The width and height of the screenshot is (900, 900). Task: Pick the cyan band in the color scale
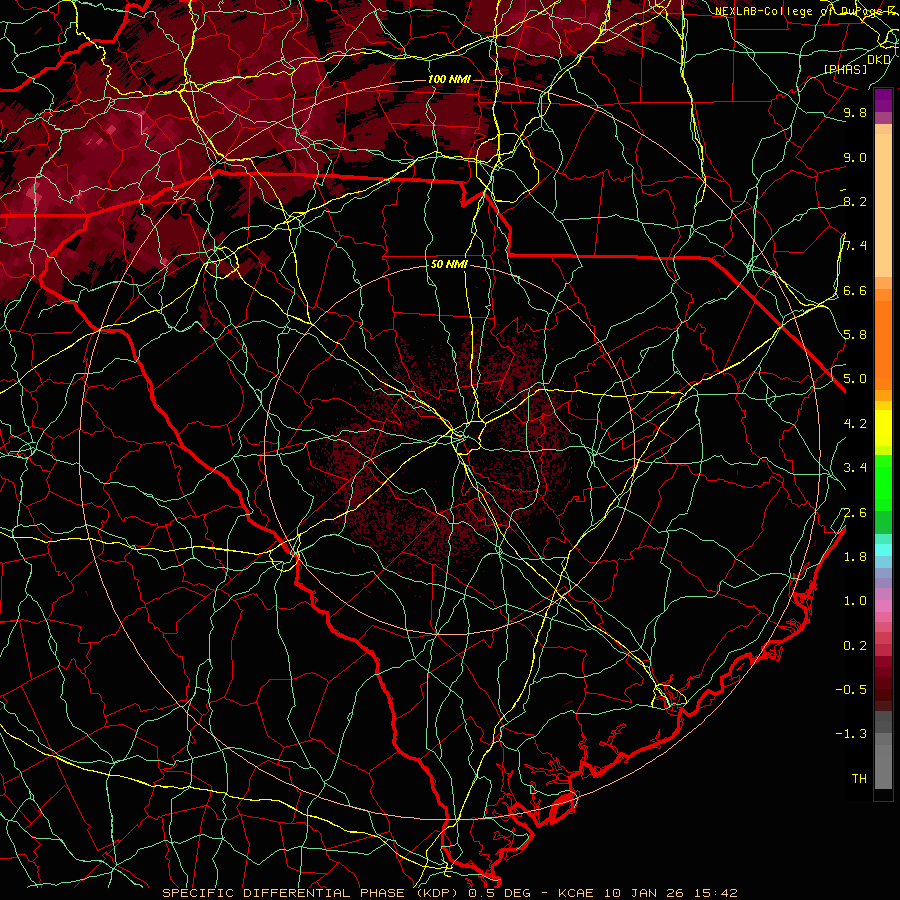(883, 550)
